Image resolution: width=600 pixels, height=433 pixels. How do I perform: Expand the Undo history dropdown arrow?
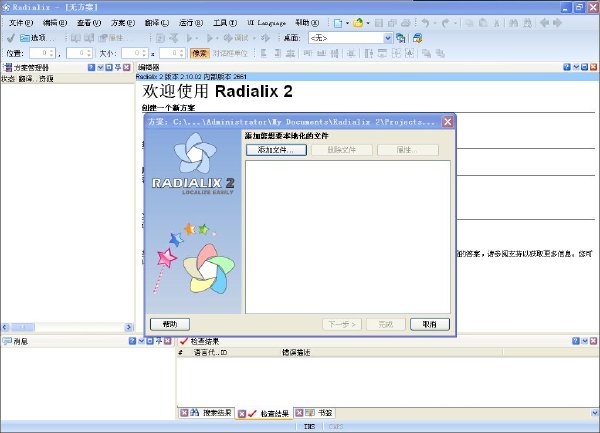pyautogui.click(x=435, y=23)
